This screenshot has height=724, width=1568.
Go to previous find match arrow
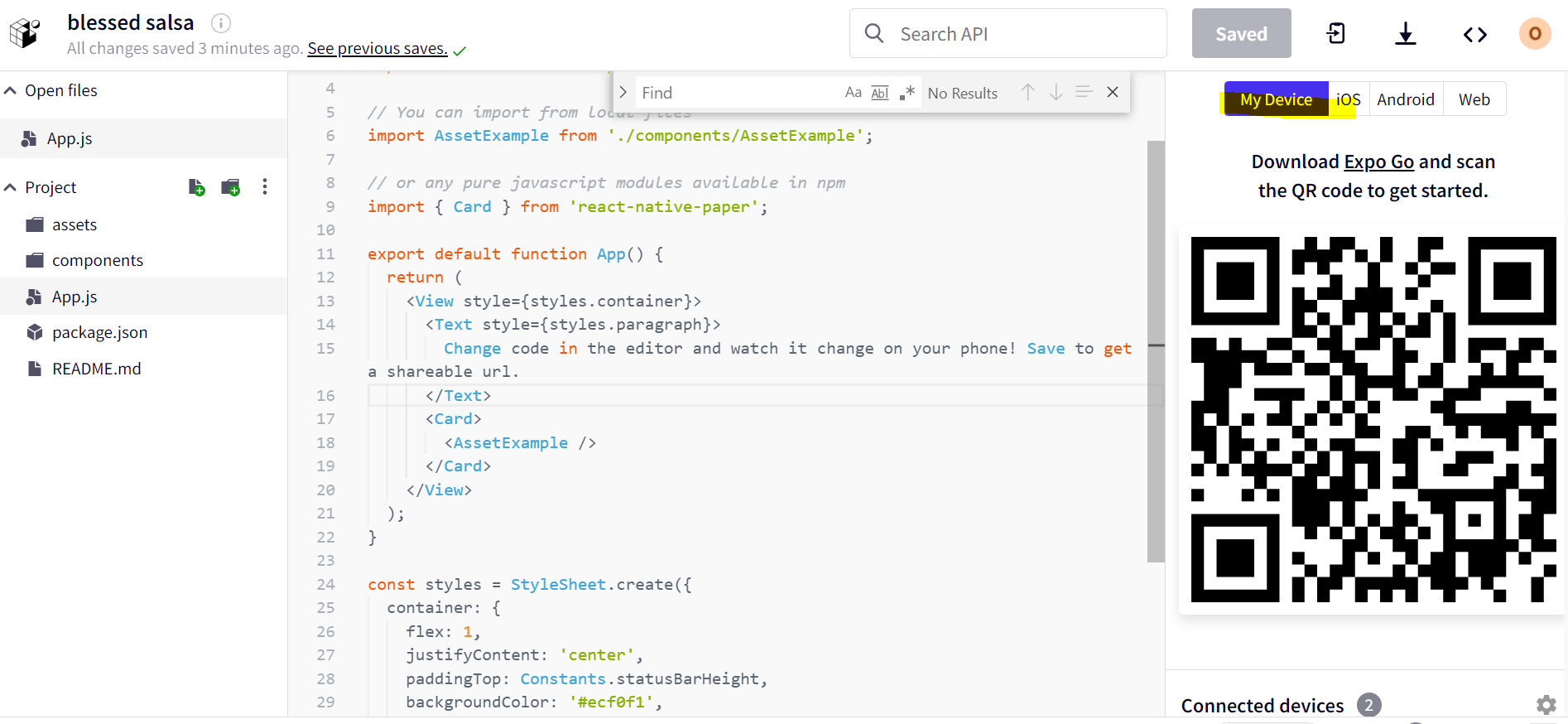[1027, 92]
